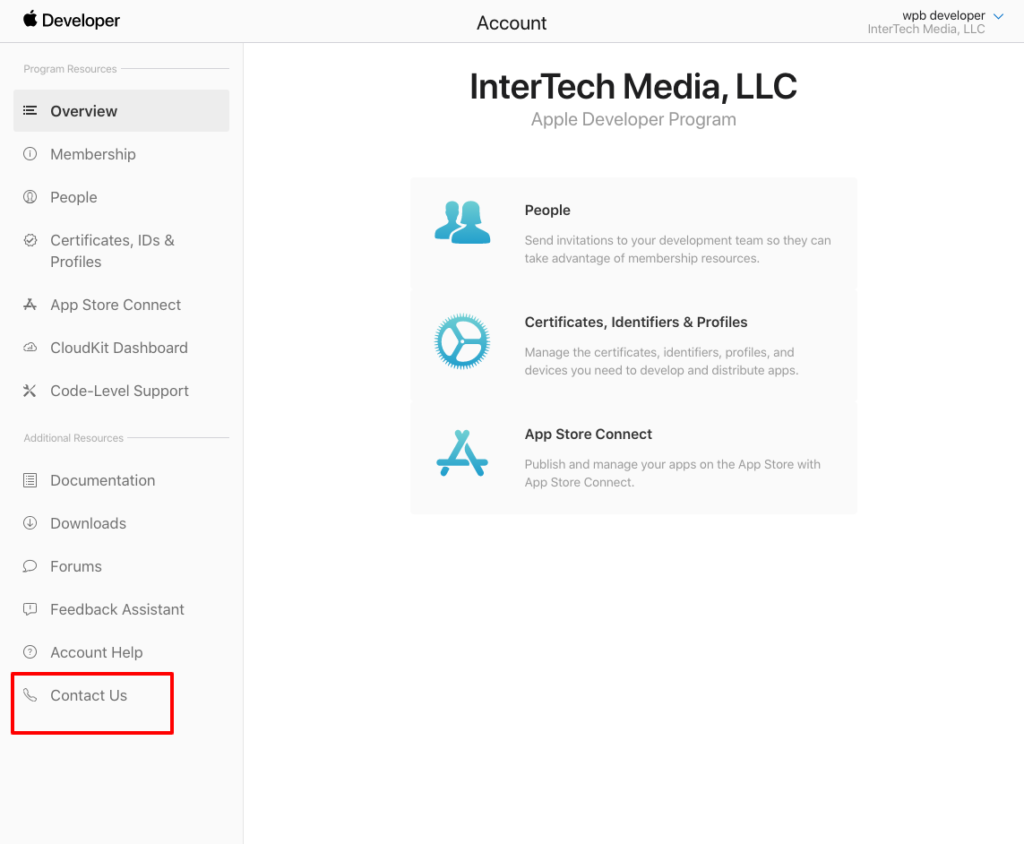Click the Membership info icon
The height and width of the screenshot is (844, 1024).
30,154
